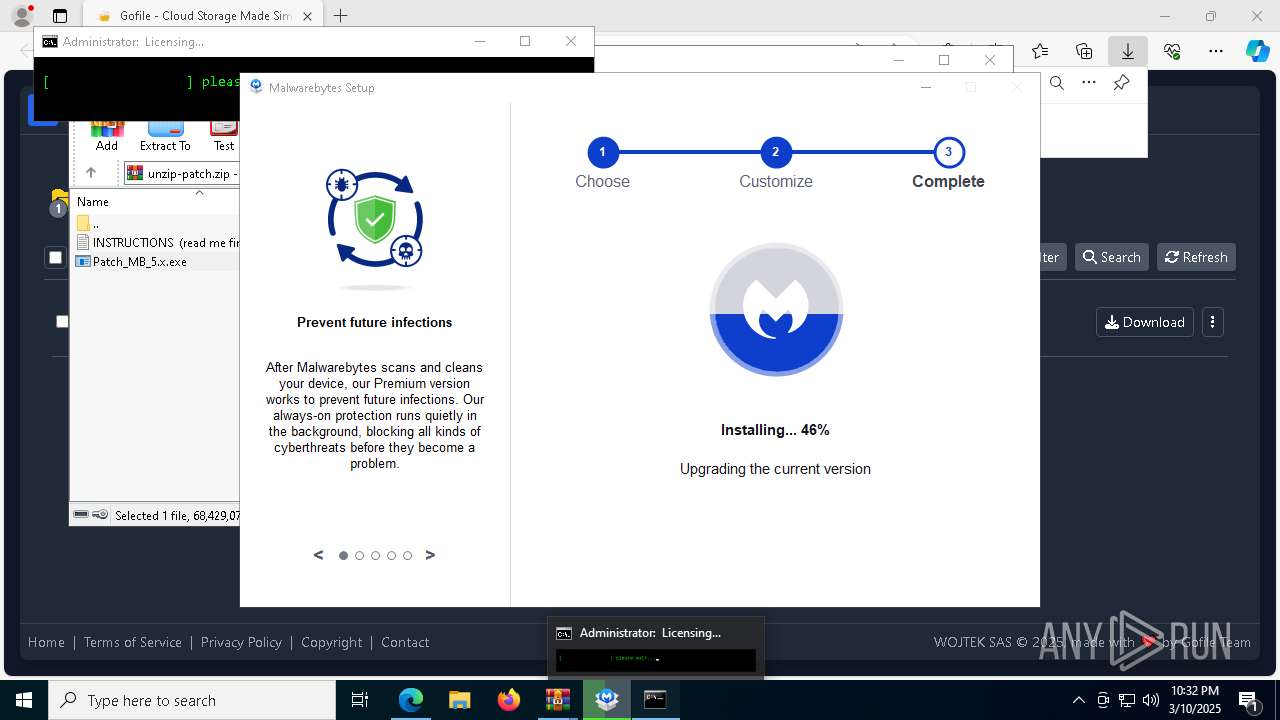
Task: Open Copyright footer link
Action: (332, 642)
